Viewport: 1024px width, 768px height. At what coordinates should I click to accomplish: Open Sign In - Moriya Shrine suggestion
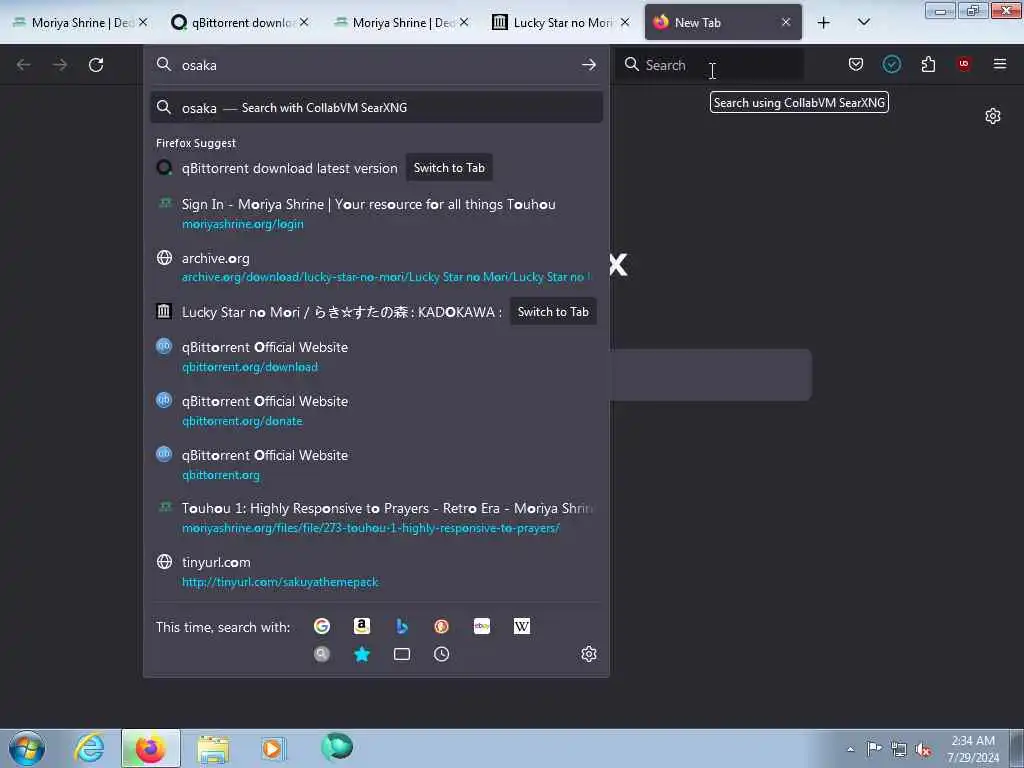[376, 214]
